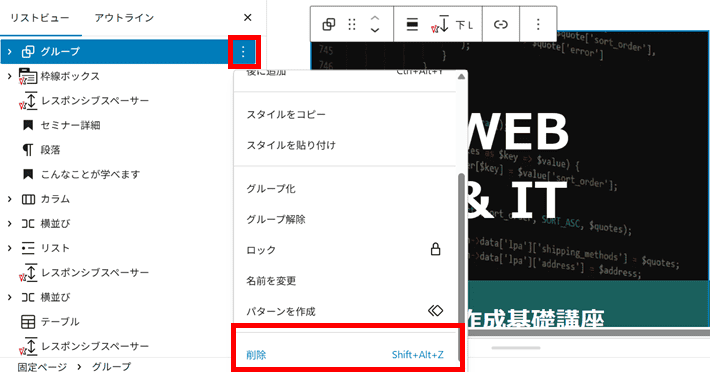710x372 pixels.
Task: Click セミナー詳細 heading bookmark icon
Action: (x=28, y=125)
